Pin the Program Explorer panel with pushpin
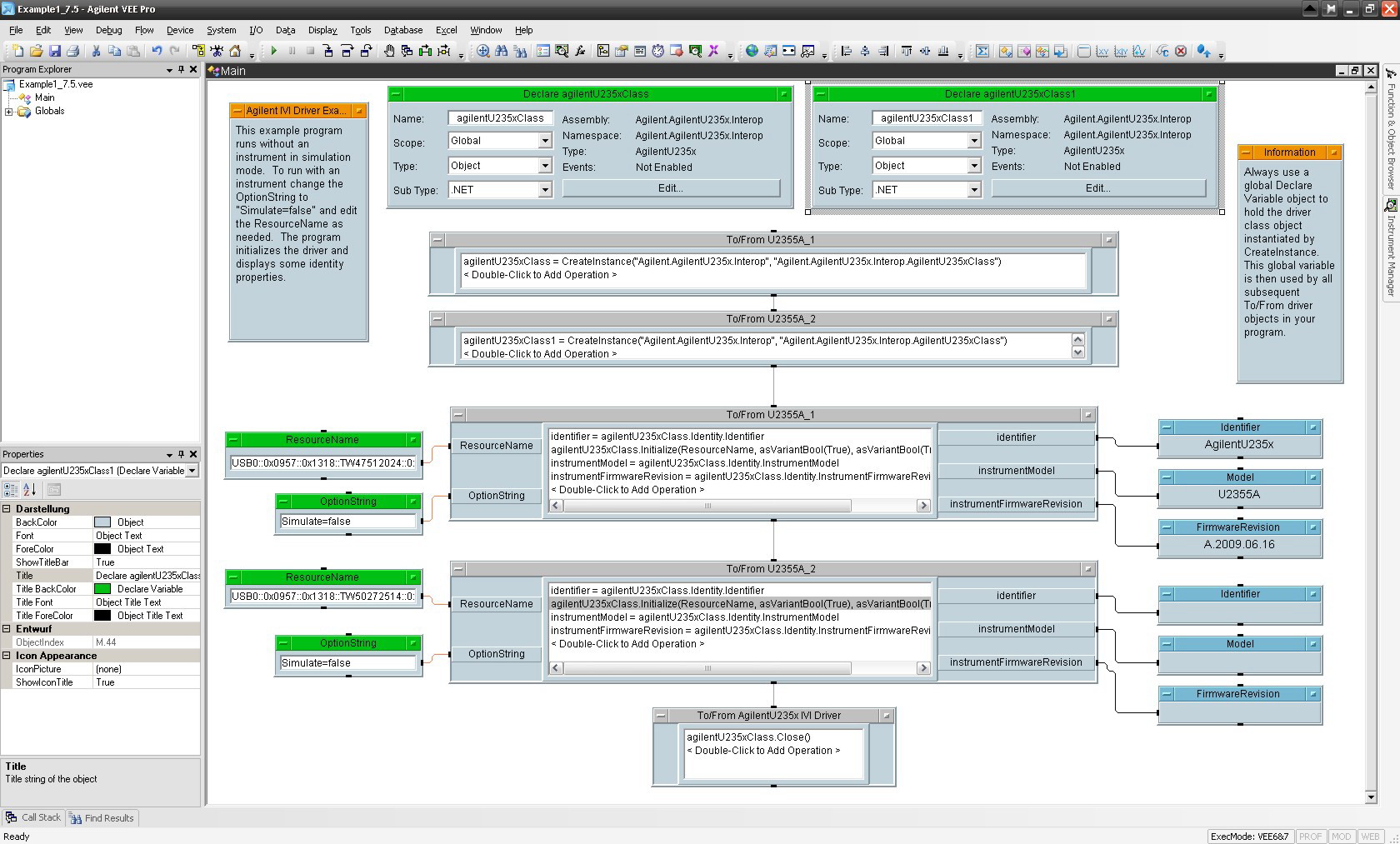Screen dimensions: 1400x844 pyautogui.click(x=181, y=69)
